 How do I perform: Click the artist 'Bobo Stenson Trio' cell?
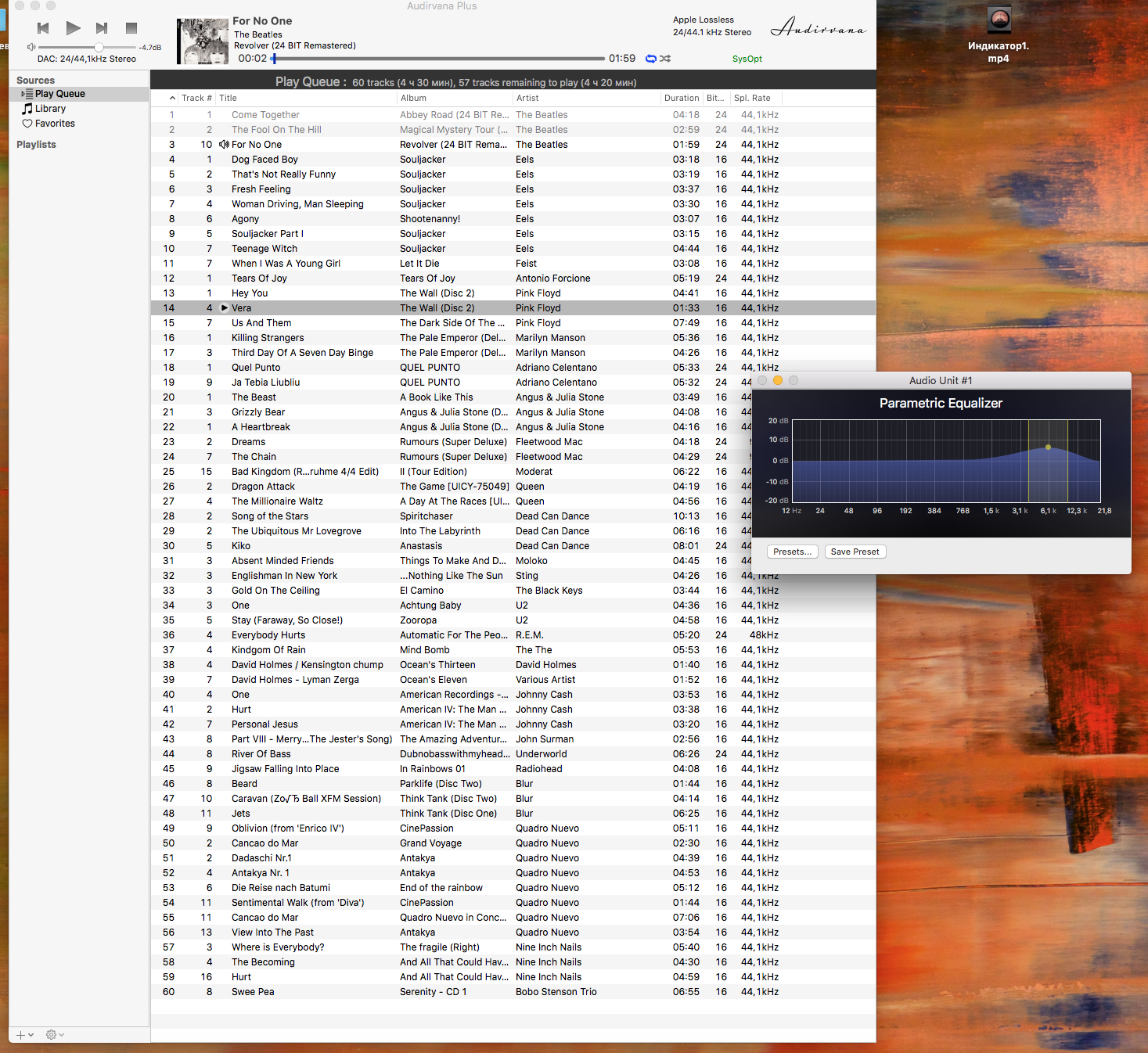[556, 992]
